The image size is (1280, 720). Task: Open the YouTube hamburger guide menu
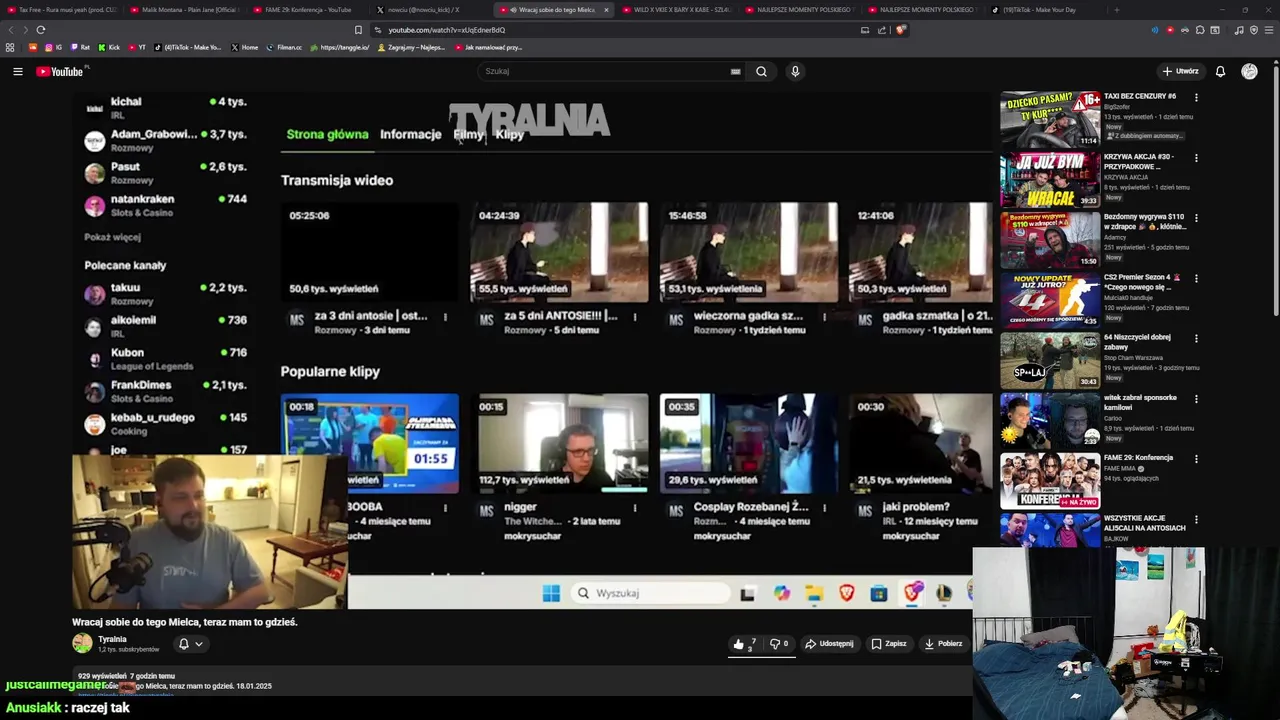click(17, 71)
